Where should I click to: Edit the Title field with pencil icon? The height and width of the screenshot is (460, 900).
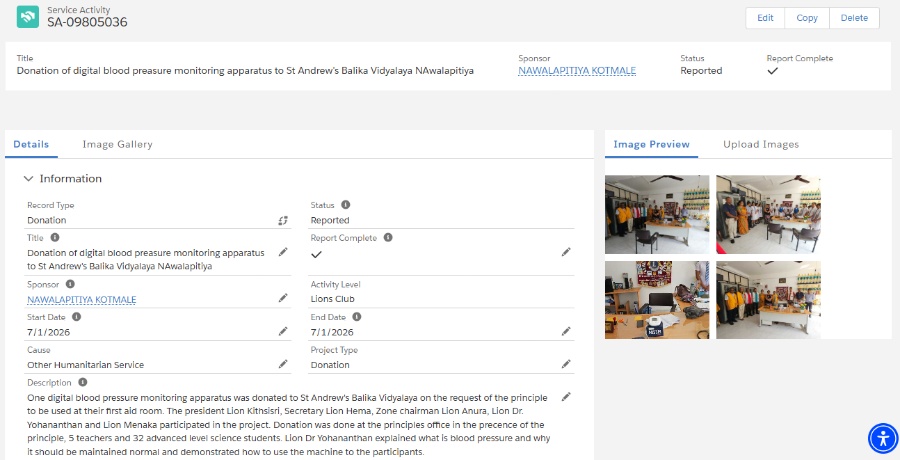(283, 252)
